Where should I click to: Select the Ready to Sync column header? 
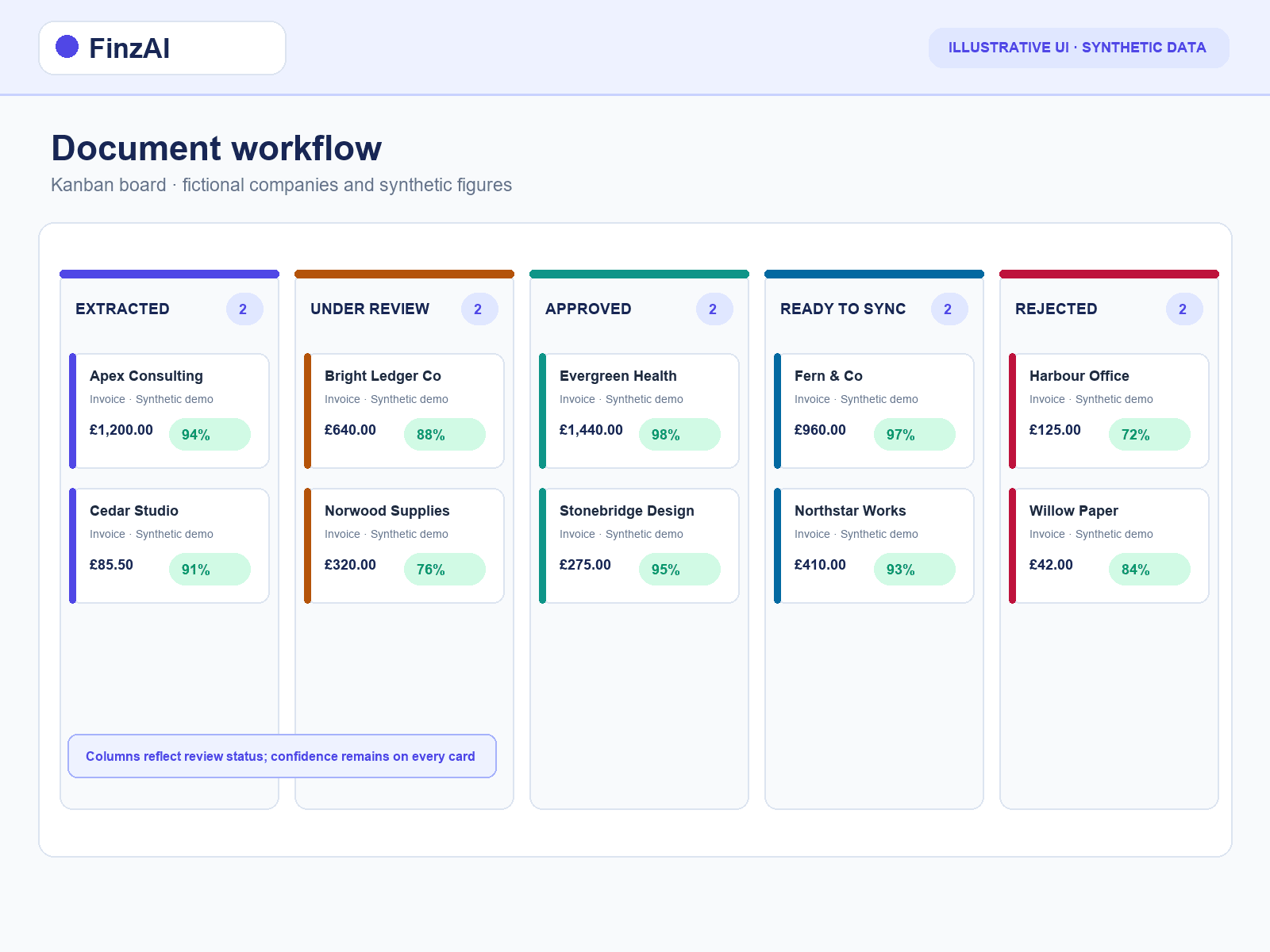[843, 309]
